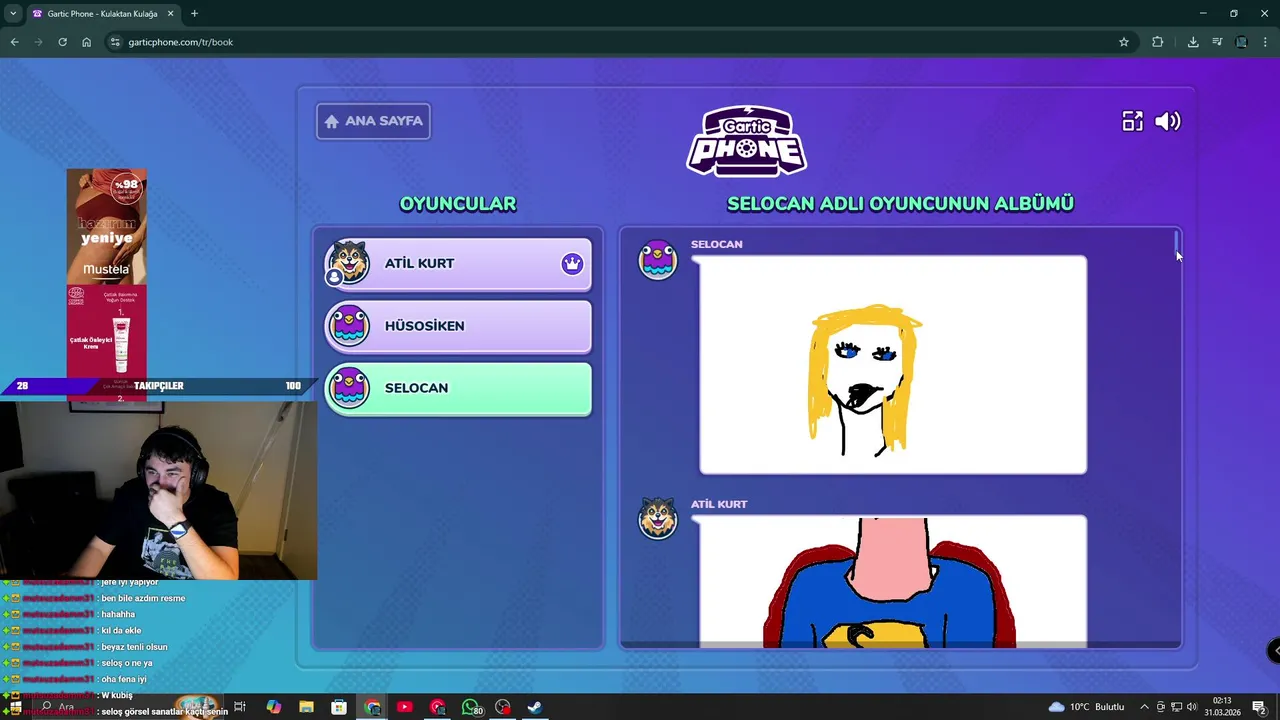Bookmark this page with the star icon
Viewport: 1280px width, 720px height.
[x=1124, y=42]
